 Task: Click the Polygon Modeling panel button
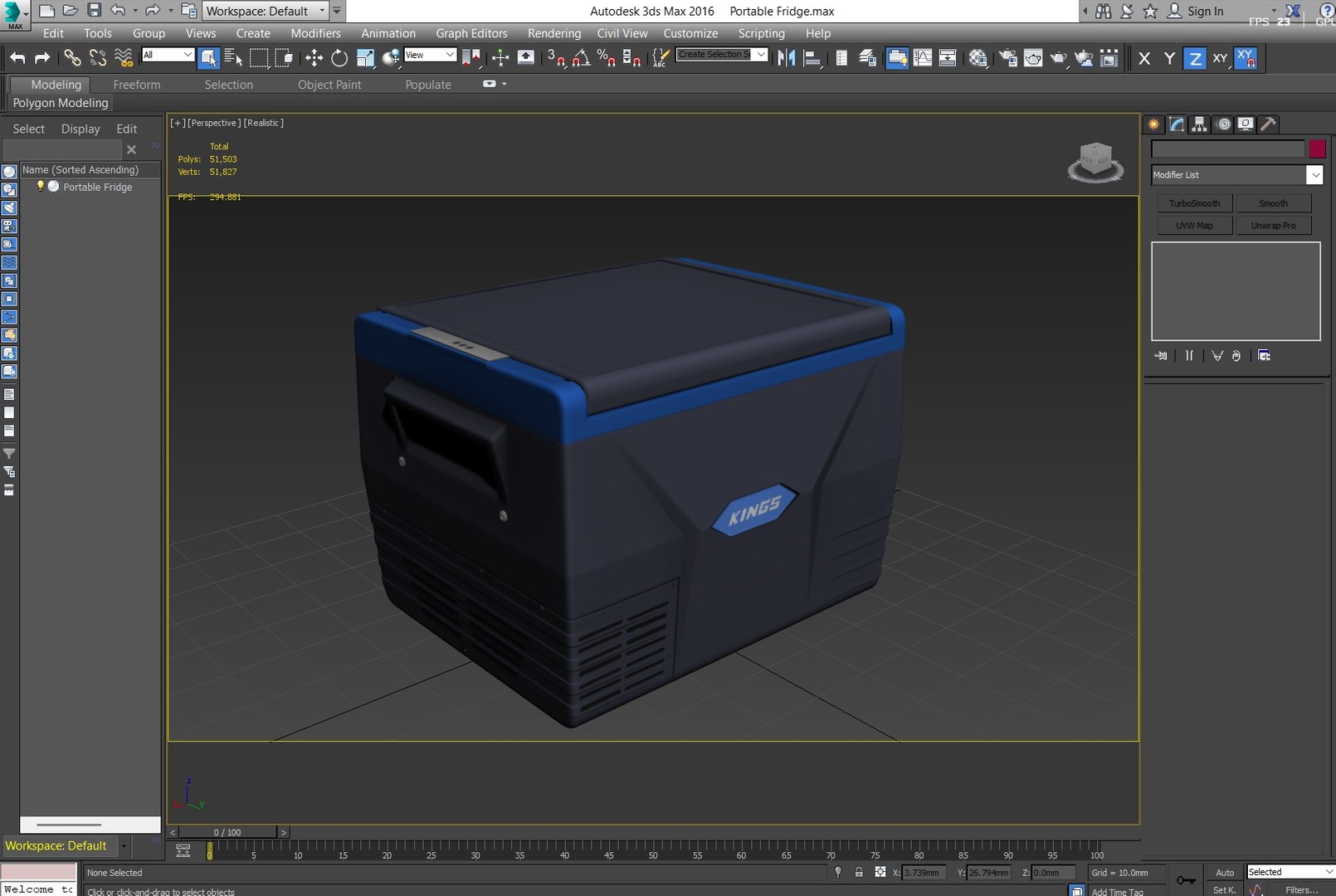point(61,103)
